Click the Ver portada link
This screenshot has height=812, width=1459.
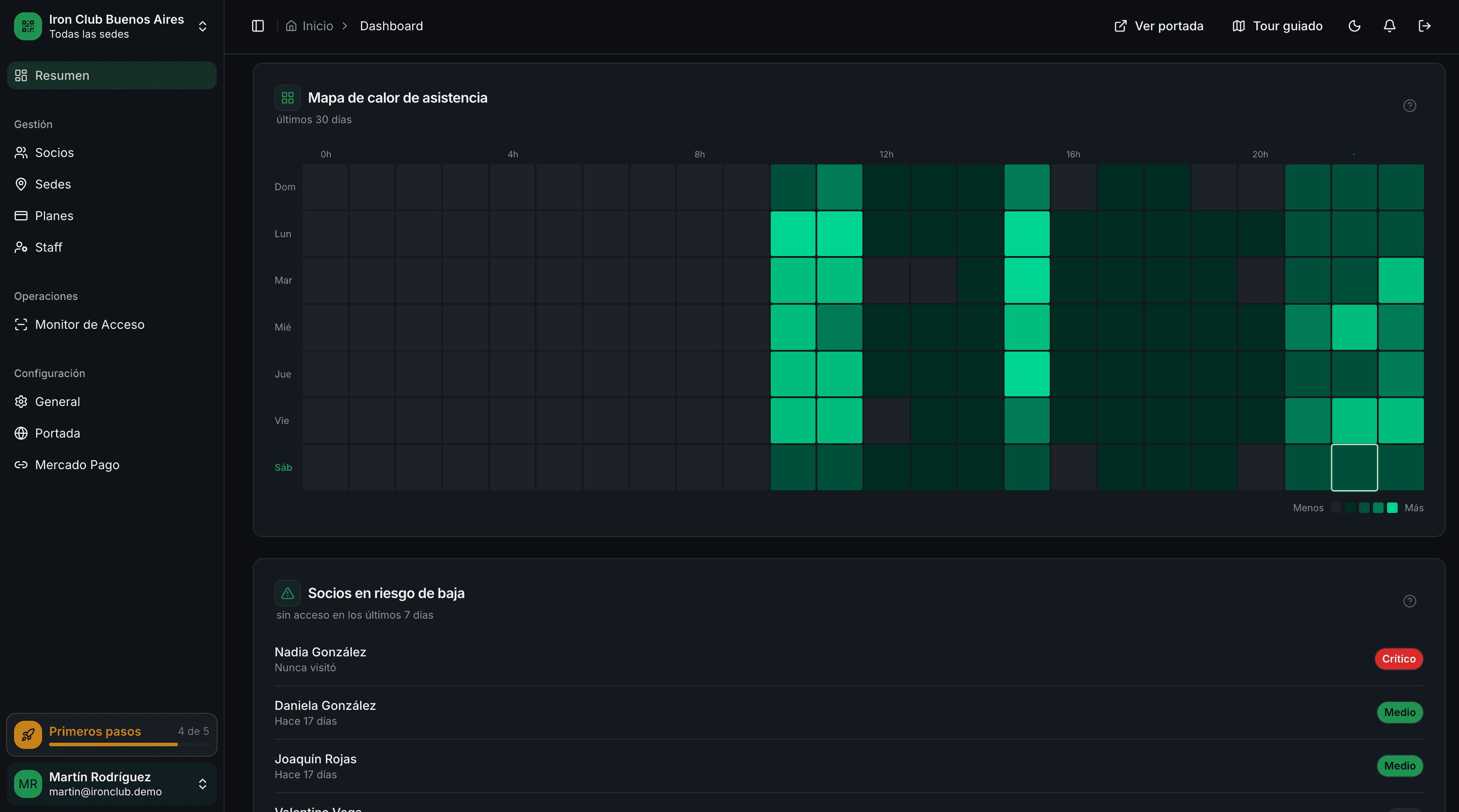[1159, 26]
